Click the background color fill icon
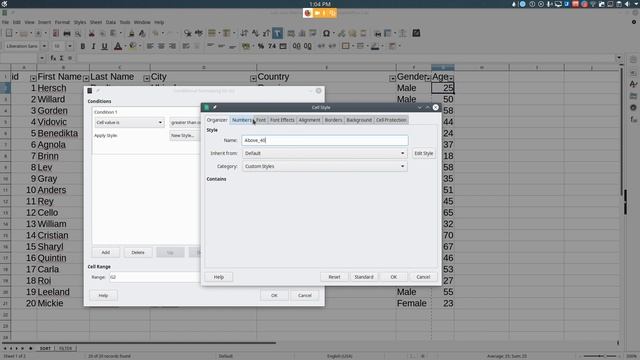 click(x=133, y=46)
